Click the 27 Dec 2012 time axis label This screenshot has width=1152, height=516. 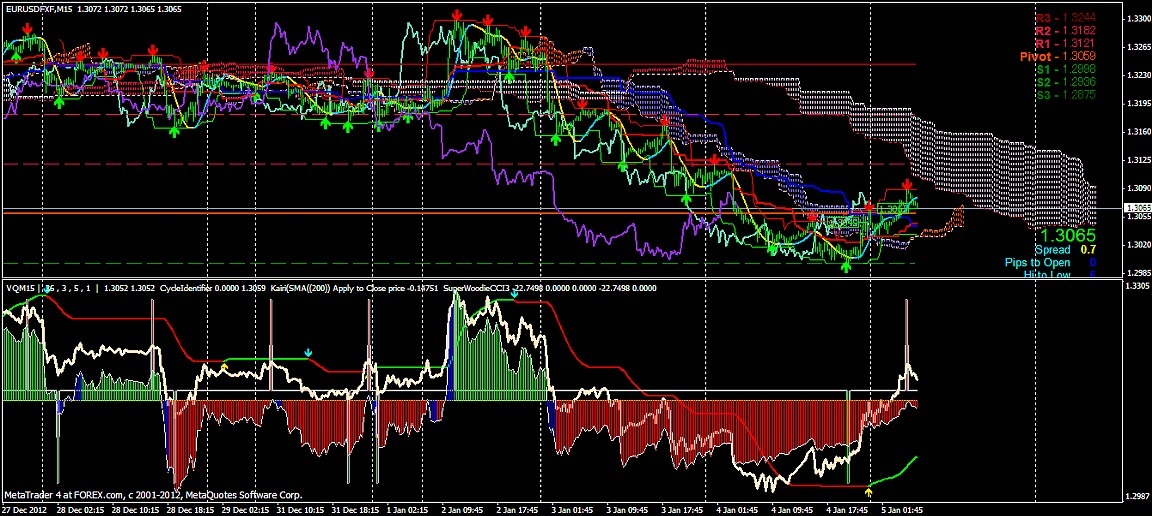(24, 509)
